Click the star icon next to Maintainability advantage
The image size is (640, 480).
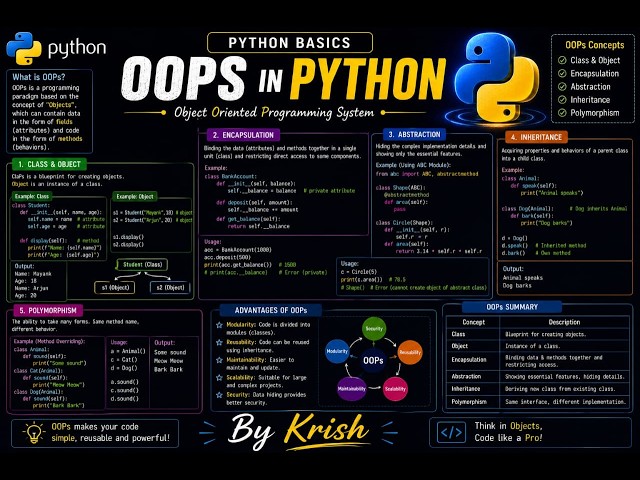tap(219, 360)
